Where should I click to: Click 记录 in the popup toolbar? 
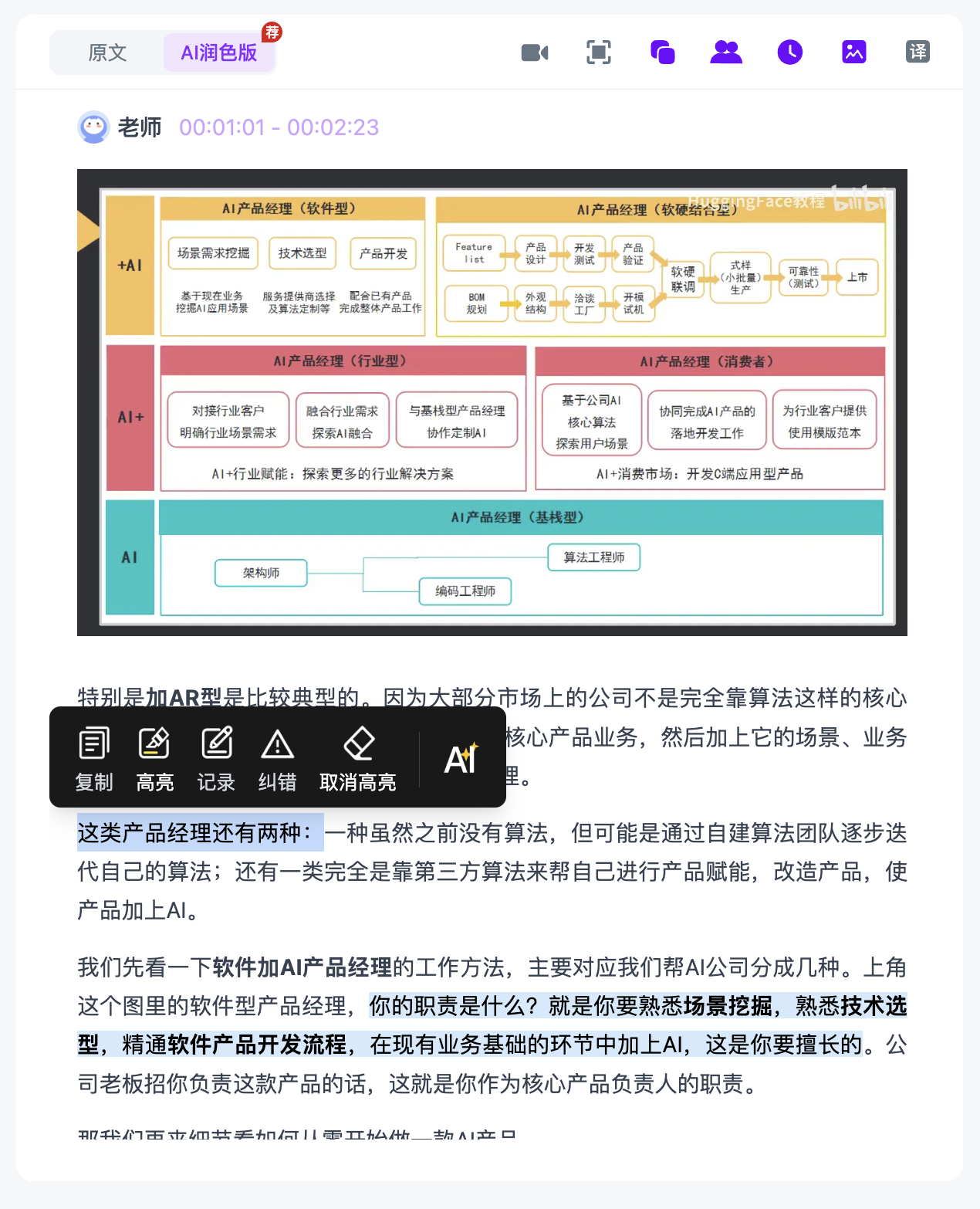(216, 760)
